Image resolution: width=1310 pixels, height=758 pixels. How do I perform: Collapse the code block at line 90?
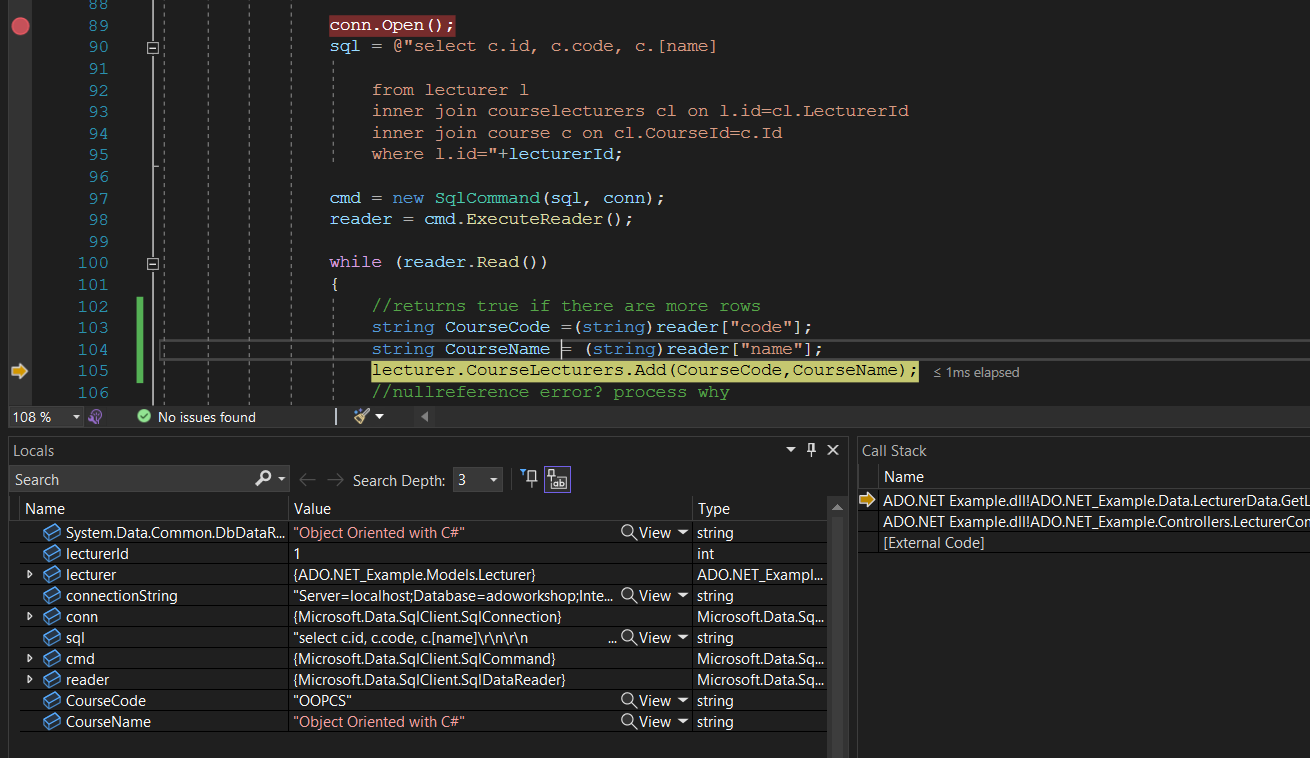(x=153, y=47)
